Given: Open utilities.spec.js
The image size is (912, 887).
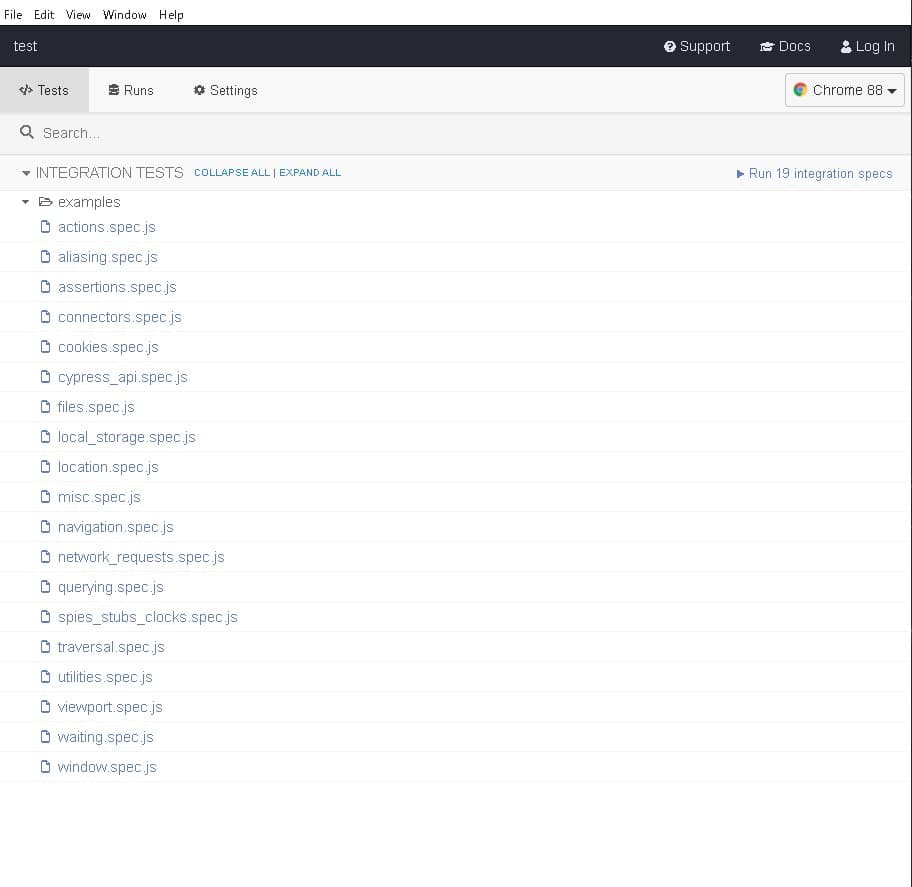Looking at the screenshot, I should [105, 677].
